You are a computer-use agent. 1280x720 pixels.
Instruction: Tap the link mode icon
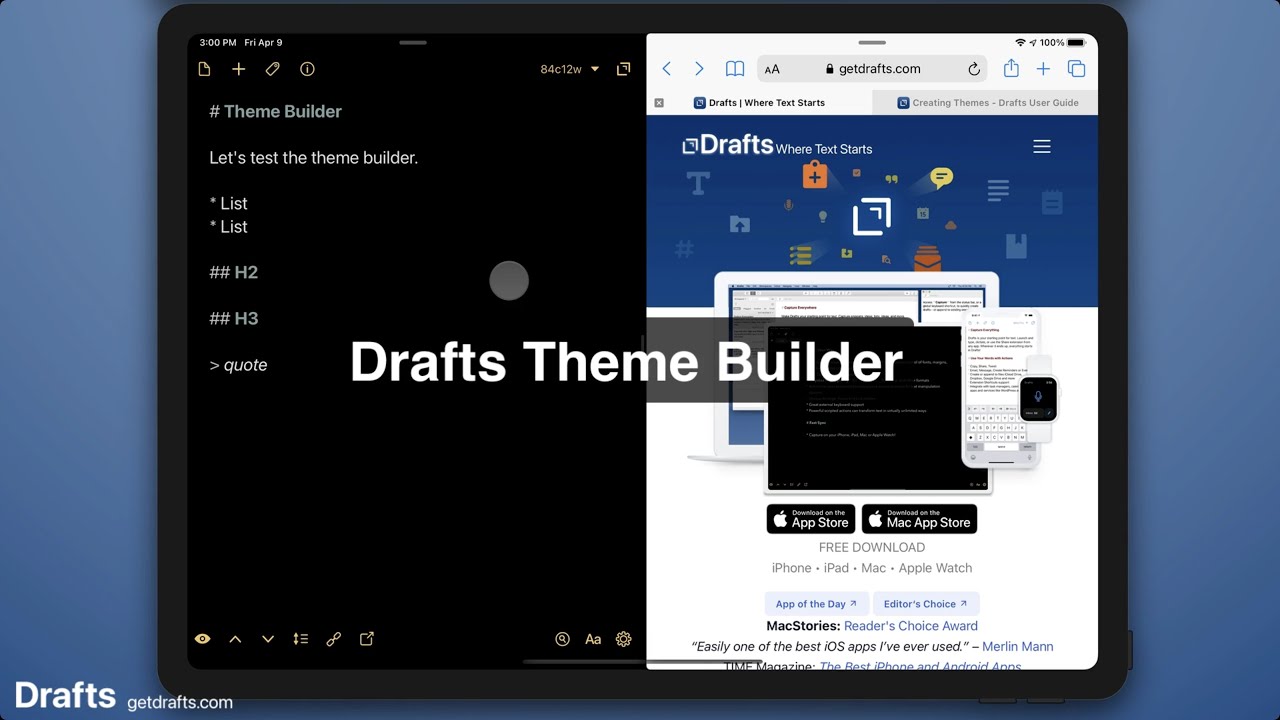pyautogui.click(x=334, y=639)
